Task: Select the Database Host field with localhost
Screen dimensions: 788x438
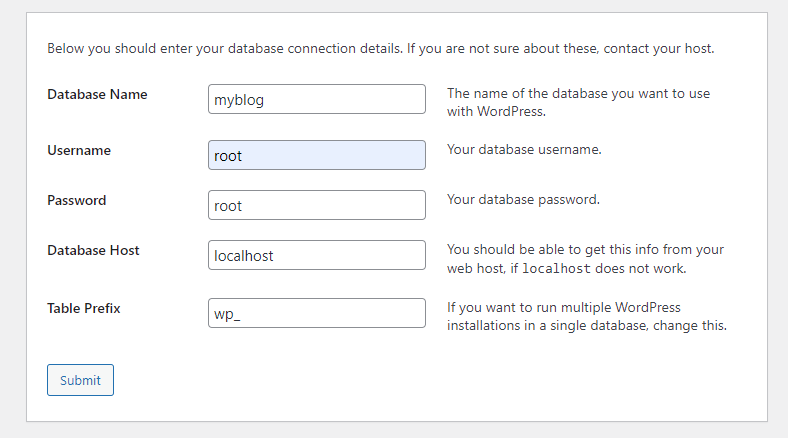Action: [316, 255]
